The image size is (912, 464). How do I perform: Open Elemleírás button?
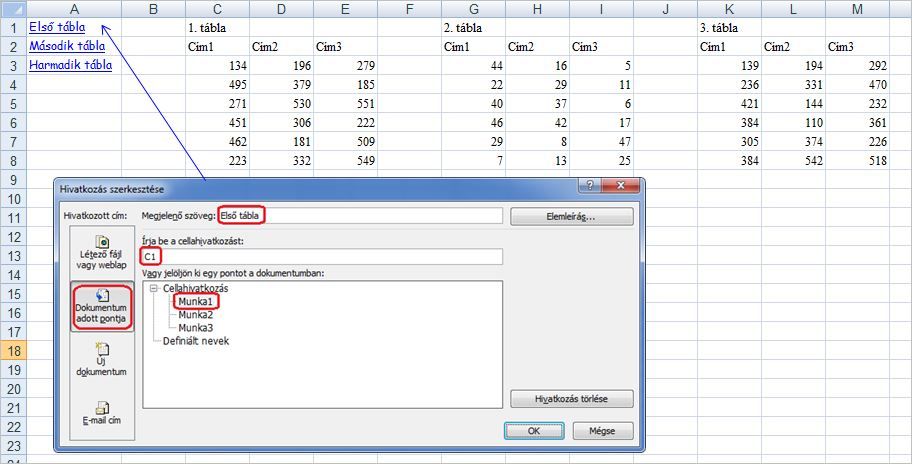[x=572, y=216]
